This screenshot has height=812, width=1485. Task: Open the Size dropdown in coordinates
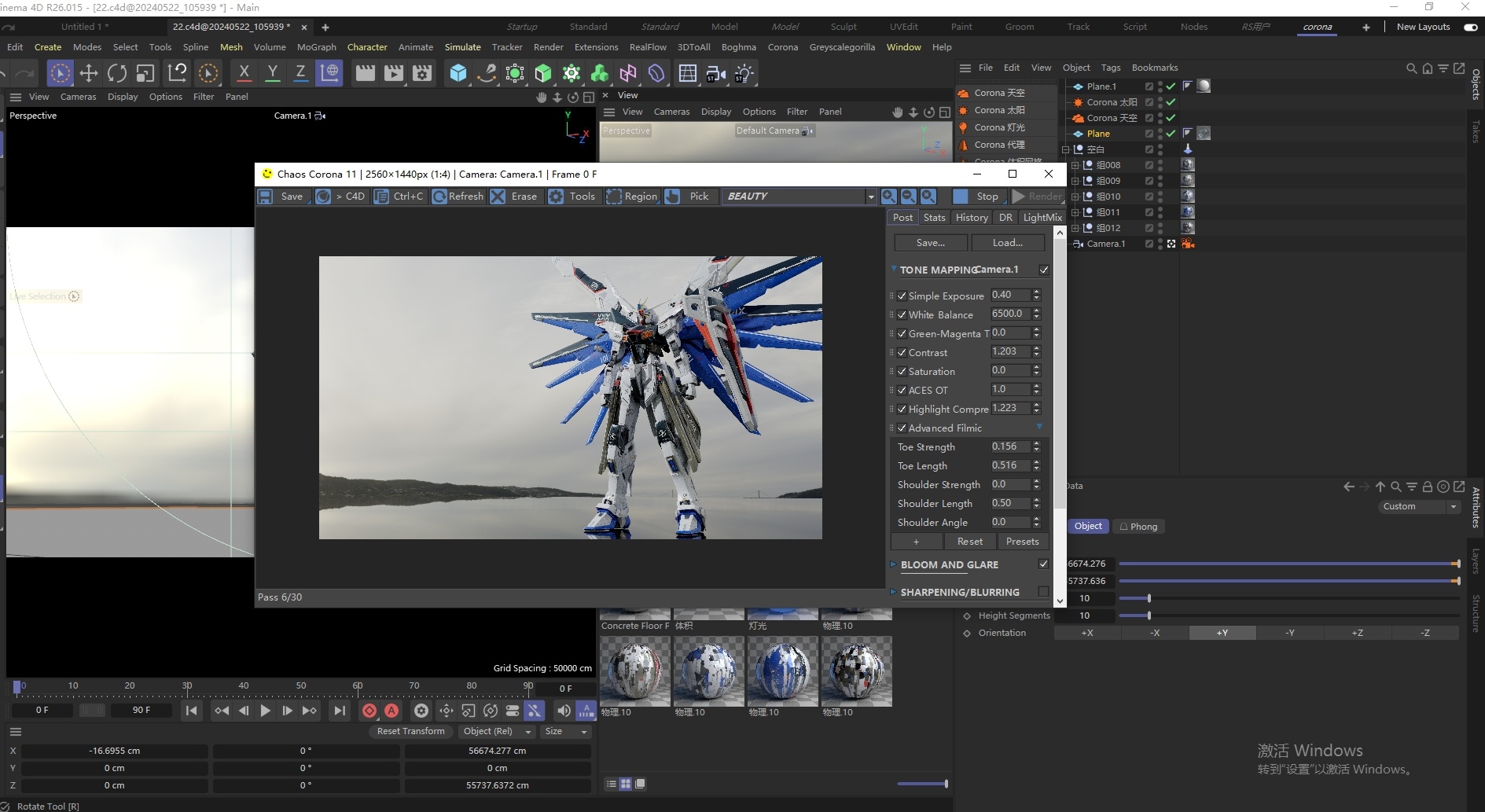tap(567, 732)
